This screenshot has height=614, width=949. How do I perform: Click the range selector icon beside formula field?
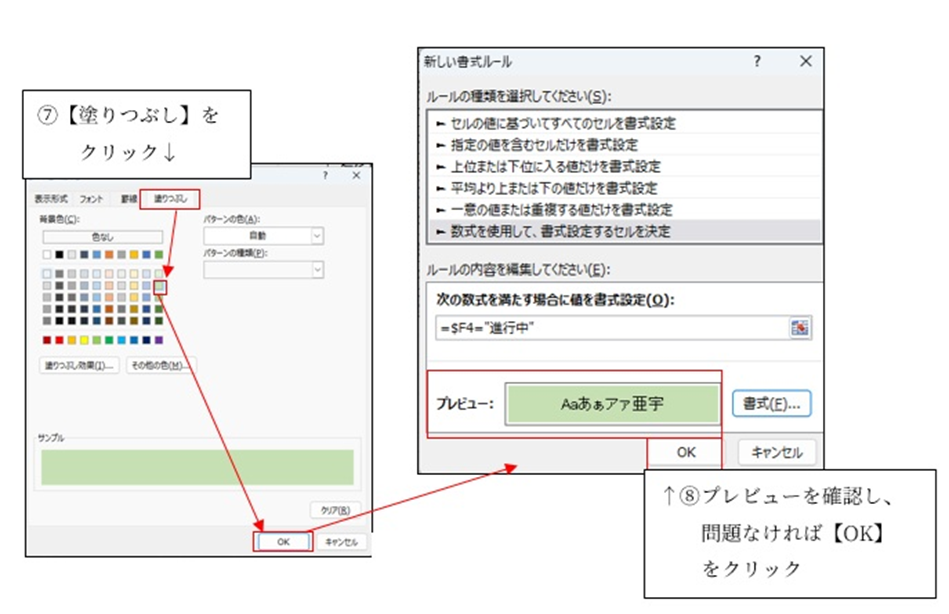point(799,328)
